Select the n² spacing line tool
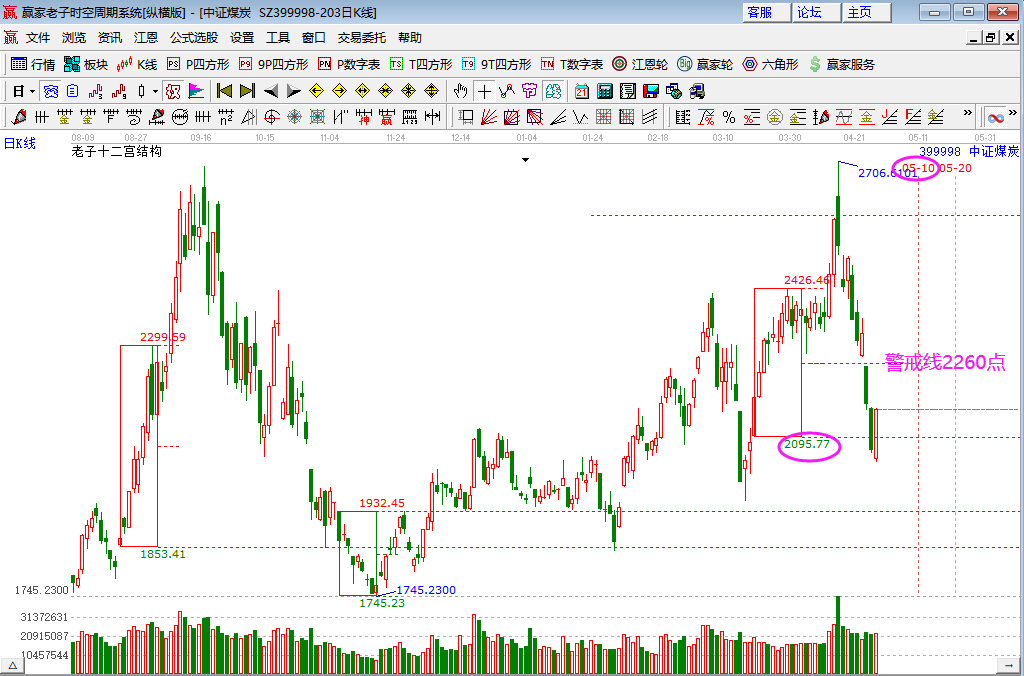 pyautogui.click(x=226, y=118)
